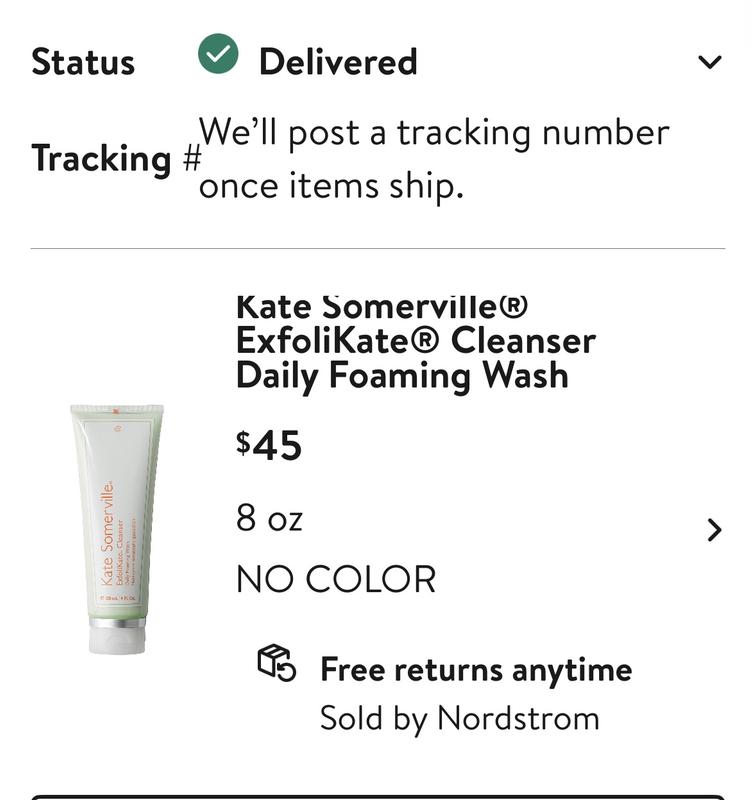The width and height of the screenshot is (756, 800).
Task: Click the green Delivered checkmark icon
Action: point(218,55)
